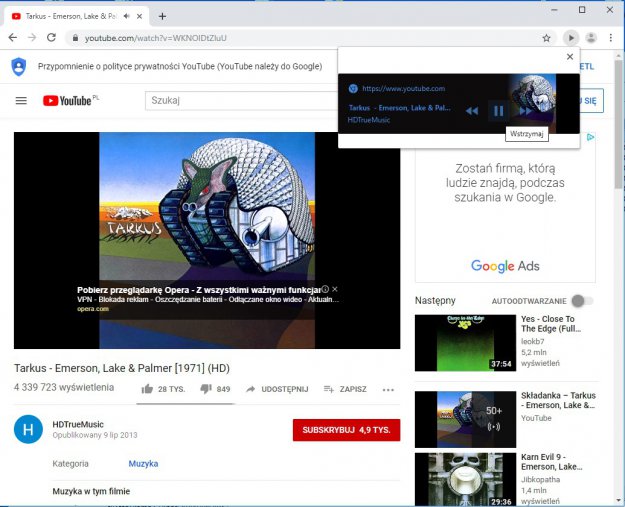Viewport: 625px width, 507px height.
Task: Save the video with ZAPISZ
Action: [x=345, y=389]
